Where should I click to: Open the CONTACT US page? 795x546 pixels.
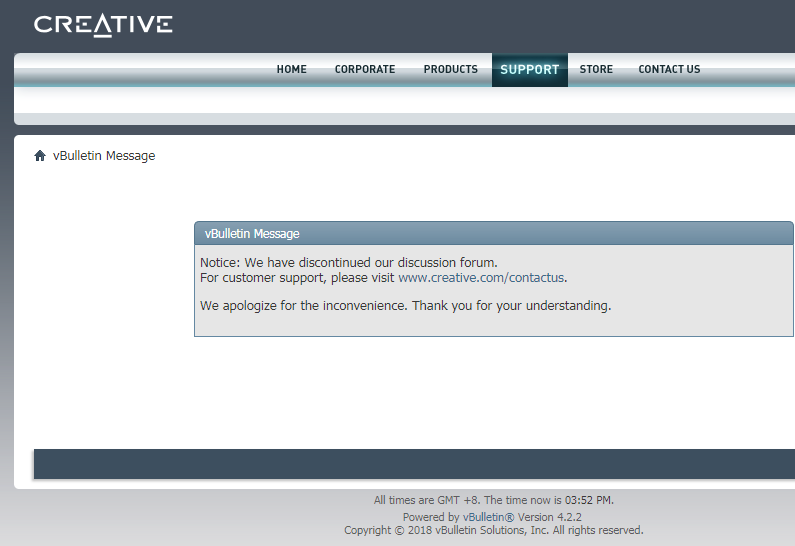point(669,70)
